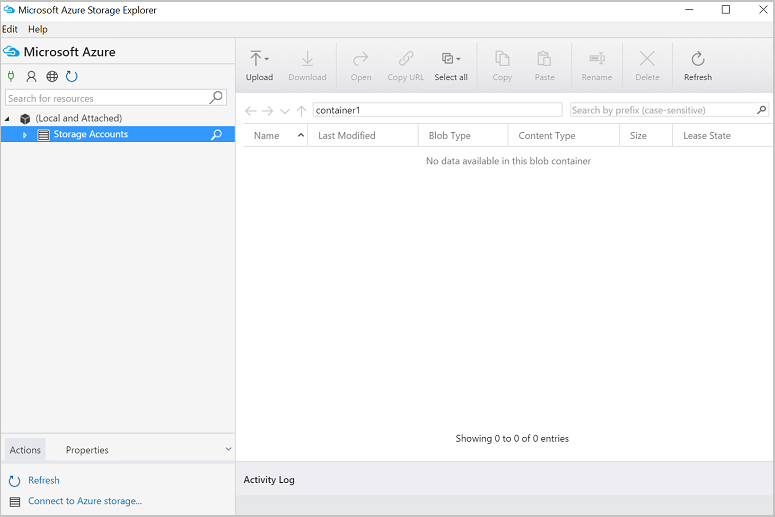Click the plug connect icon
Viewport: 775px width, 517px height.
11,76
